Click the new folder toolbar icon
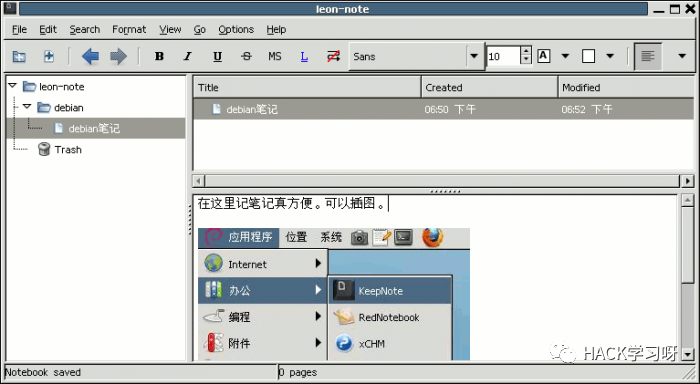This screenshot has width=700, height=384. click(19, 57)
